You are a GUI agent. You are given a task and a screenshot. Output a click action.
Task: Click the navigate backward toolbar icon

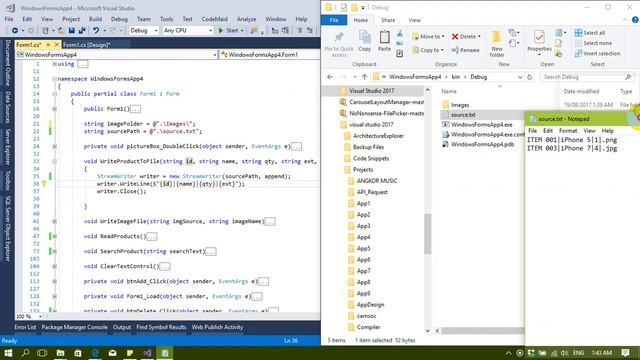click(15, 31)
